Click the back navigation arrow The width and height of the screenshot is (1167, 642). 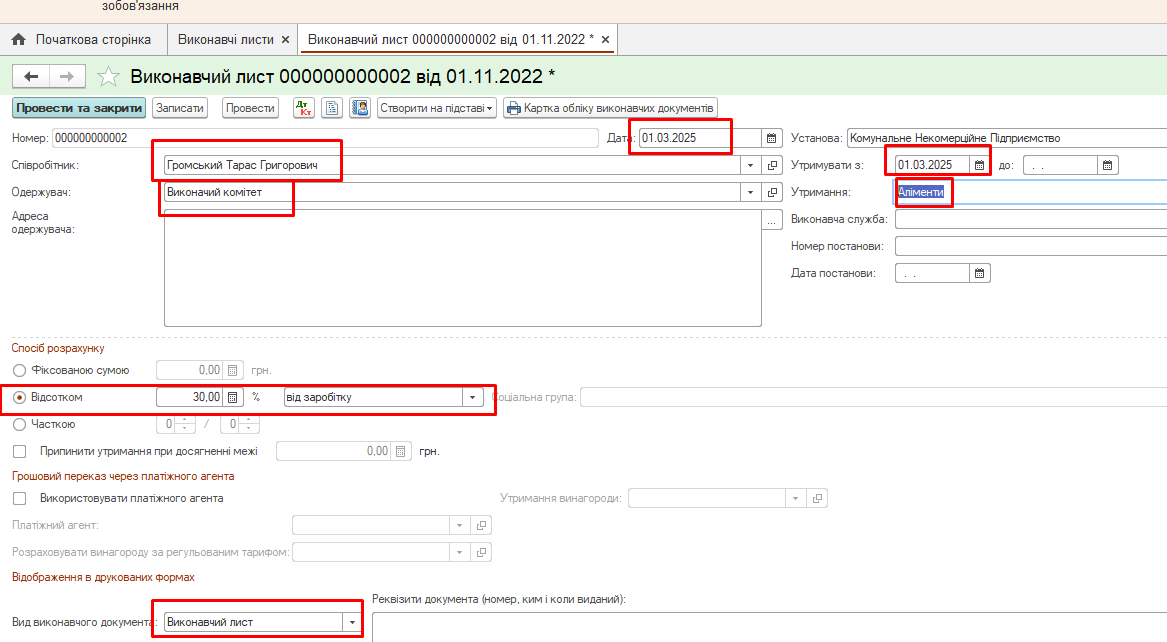[x=31, y=77]
